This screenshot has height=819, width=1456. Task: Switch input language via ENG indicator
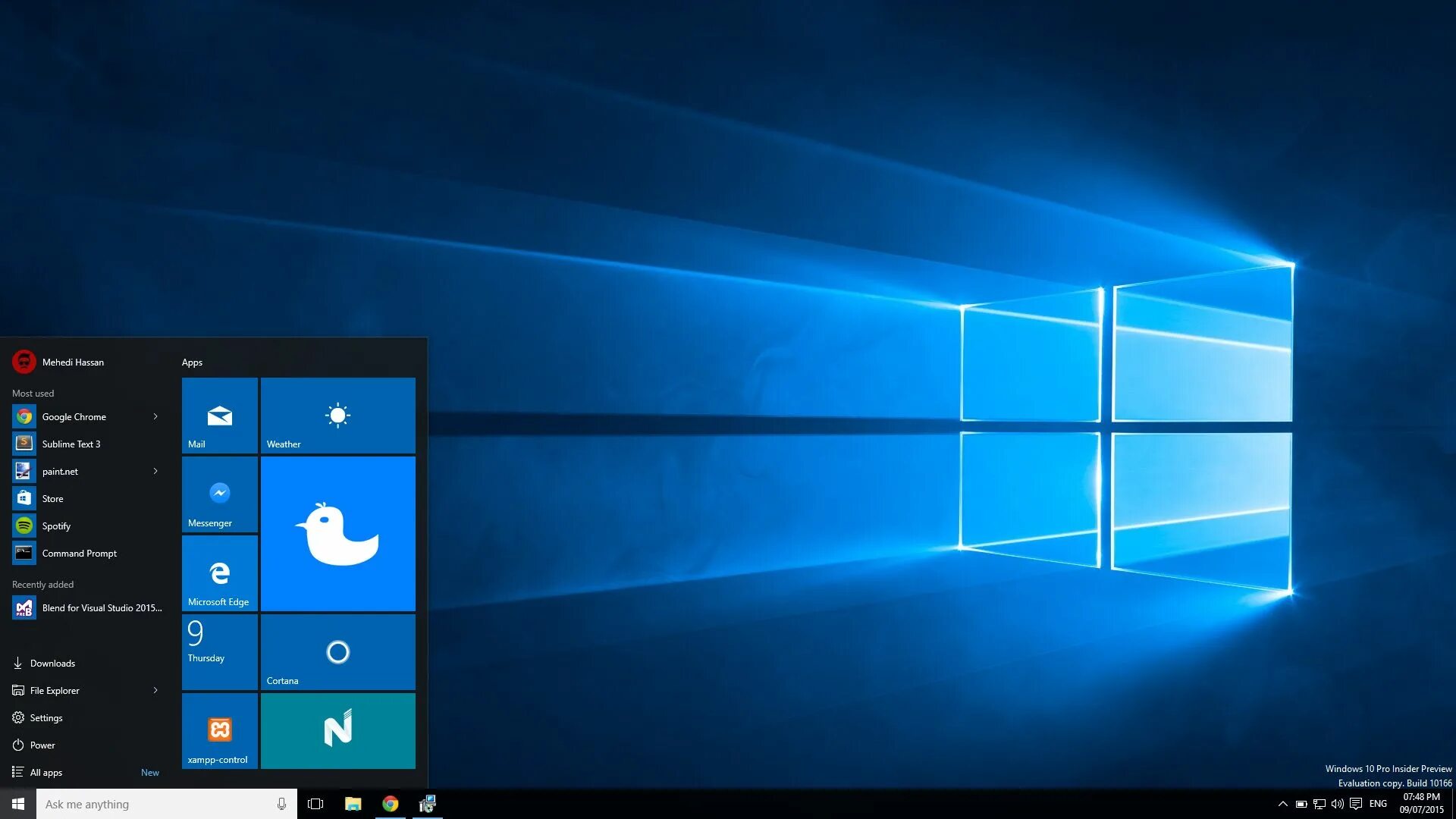click(x=1378, y=804)
